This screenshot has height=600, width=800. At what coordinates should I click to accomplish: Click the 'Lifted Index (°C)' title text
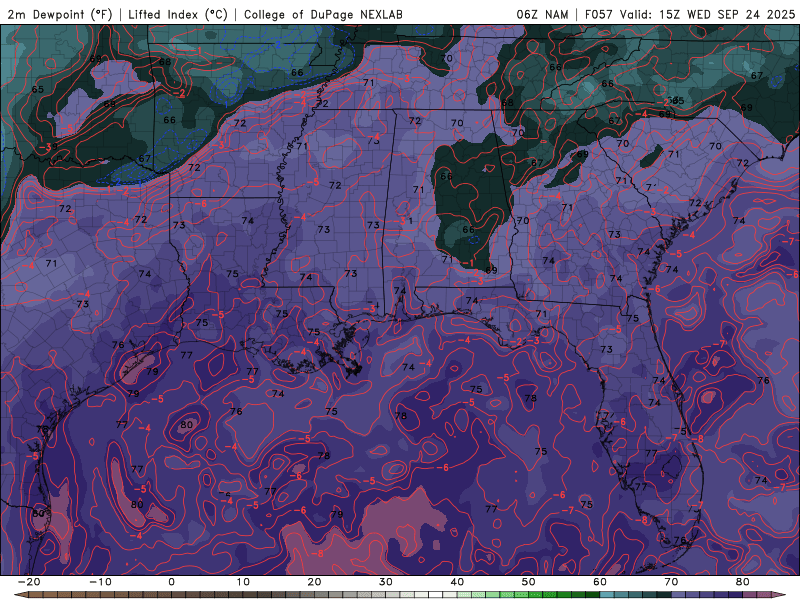[178, 14]
